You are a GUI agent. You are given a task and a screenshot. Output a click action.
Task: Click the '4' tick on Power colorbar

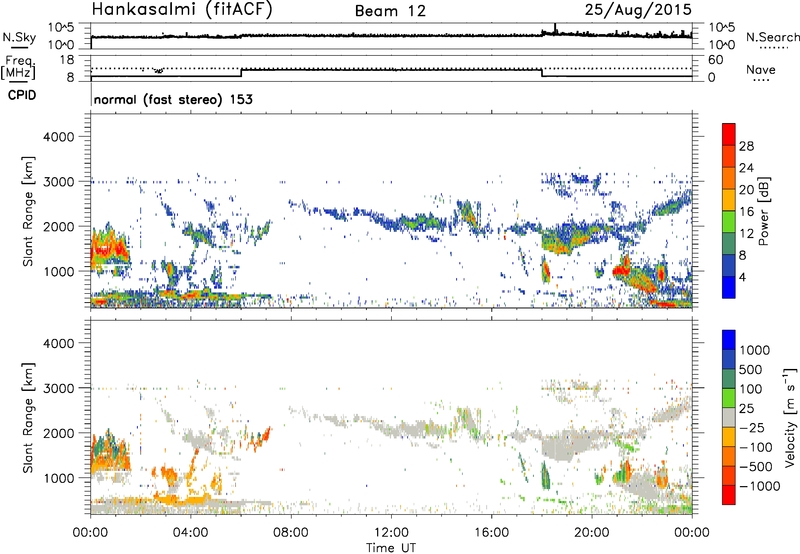click(742, 277)
